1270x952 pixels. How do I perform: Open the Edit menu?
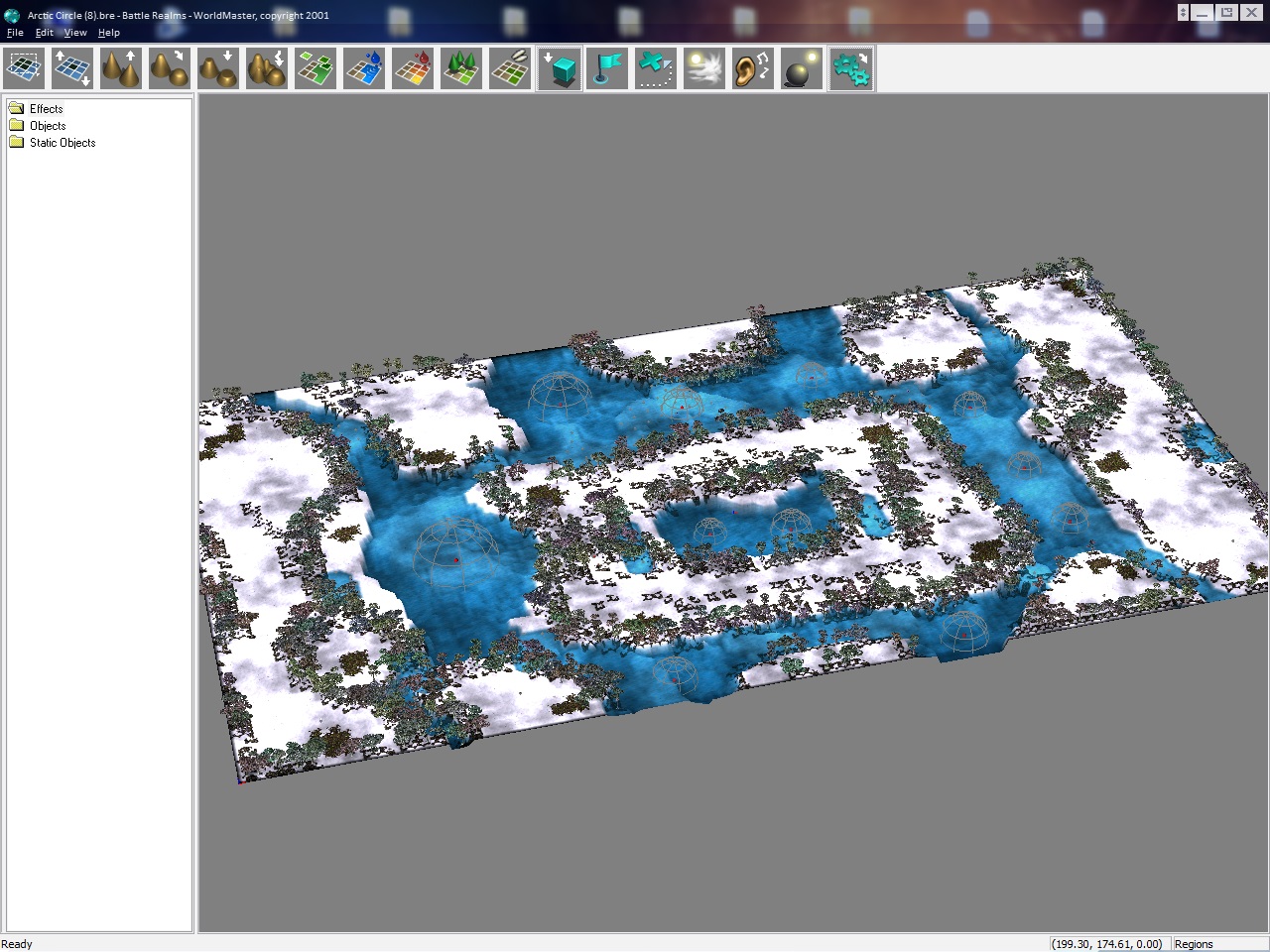45,33
